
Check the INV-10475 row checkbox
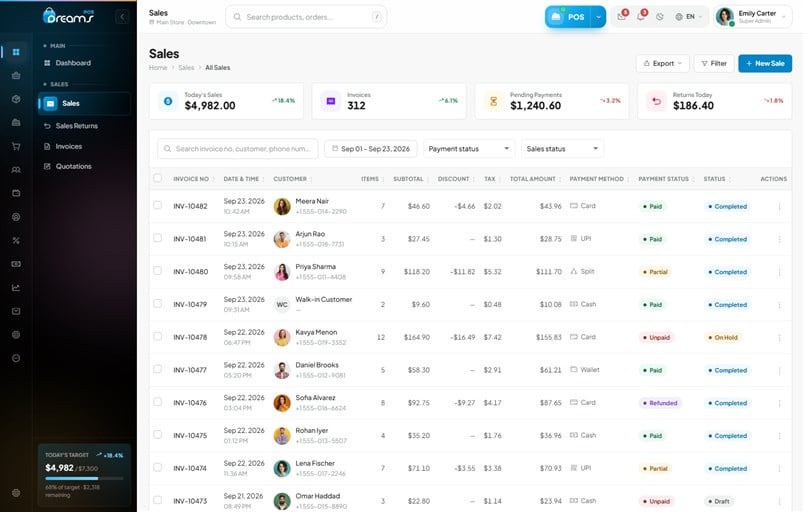[157, 435]
